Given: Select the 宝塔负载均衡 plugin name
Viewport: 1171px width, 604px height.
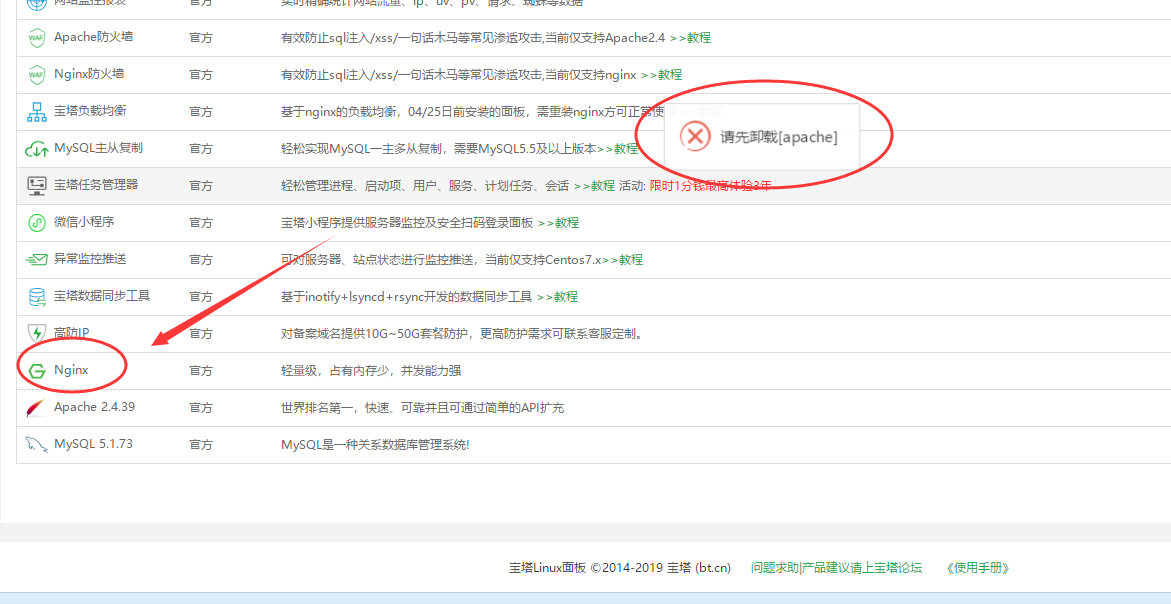Looking at the screenshot, I should pyautogui.click(x=90, y=110).
